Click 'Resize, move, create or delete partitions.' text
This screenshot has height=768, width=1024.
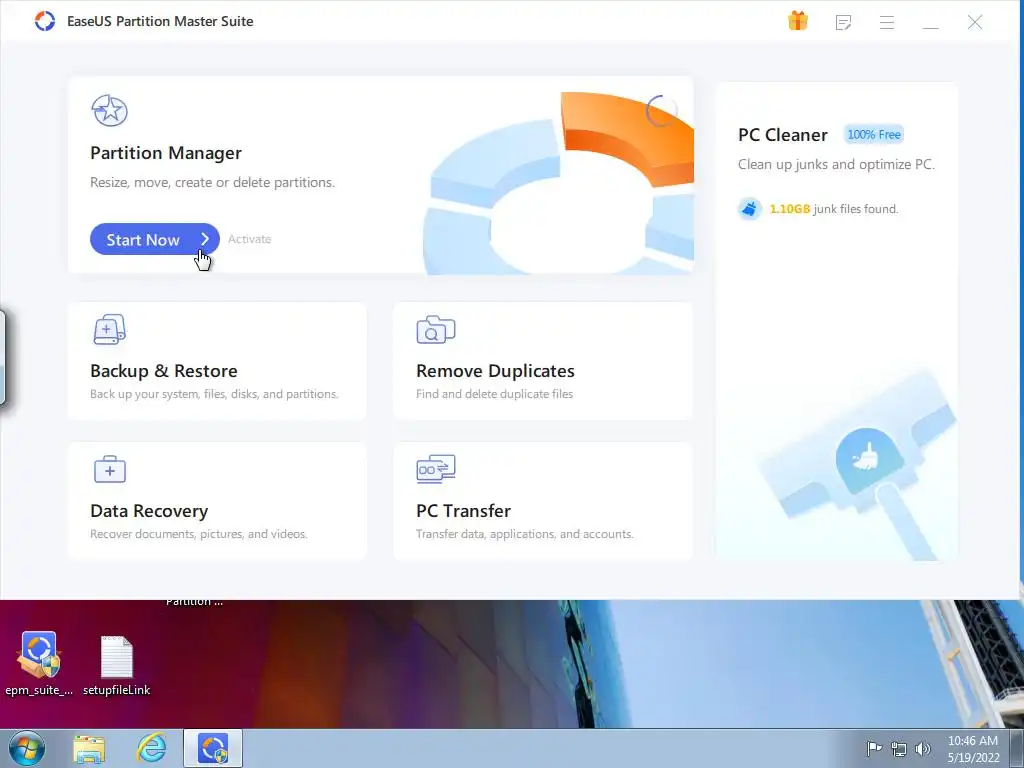(212, 182)
